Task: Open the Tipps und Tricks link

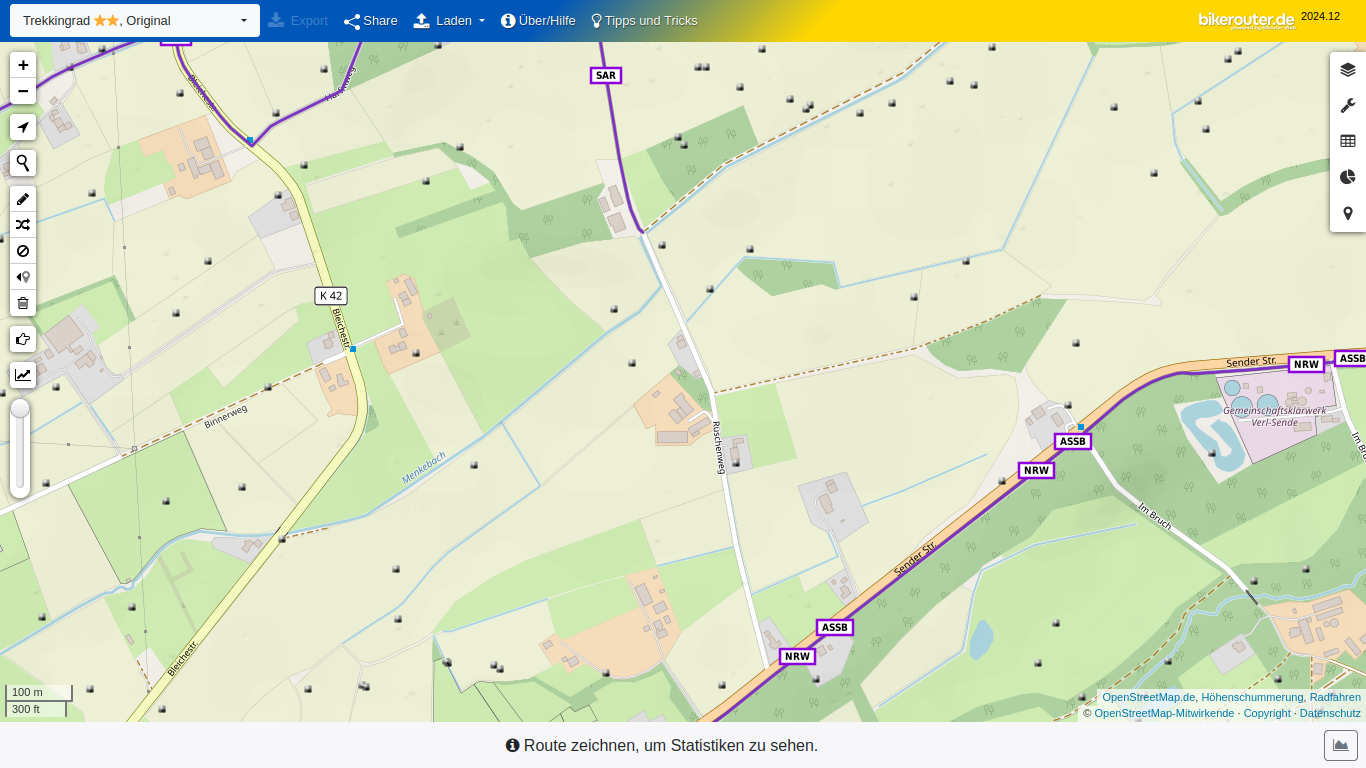Action: [644, 21]
